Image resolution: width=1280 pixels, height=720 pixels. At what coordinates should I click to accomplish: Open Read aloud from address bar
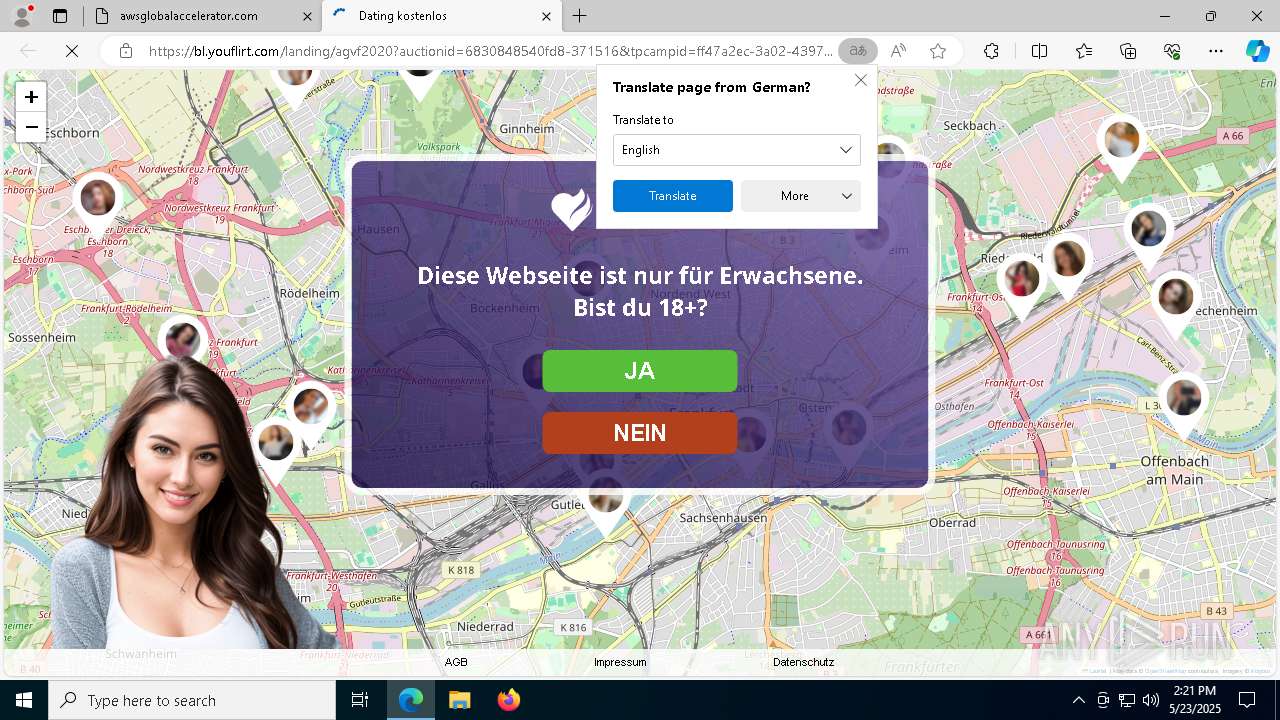898,51
